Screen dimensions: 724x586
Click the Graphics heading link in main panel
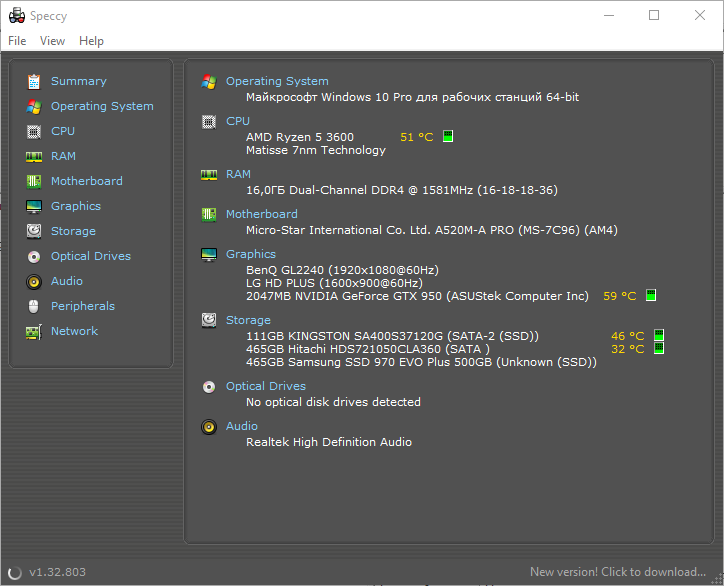251,254
